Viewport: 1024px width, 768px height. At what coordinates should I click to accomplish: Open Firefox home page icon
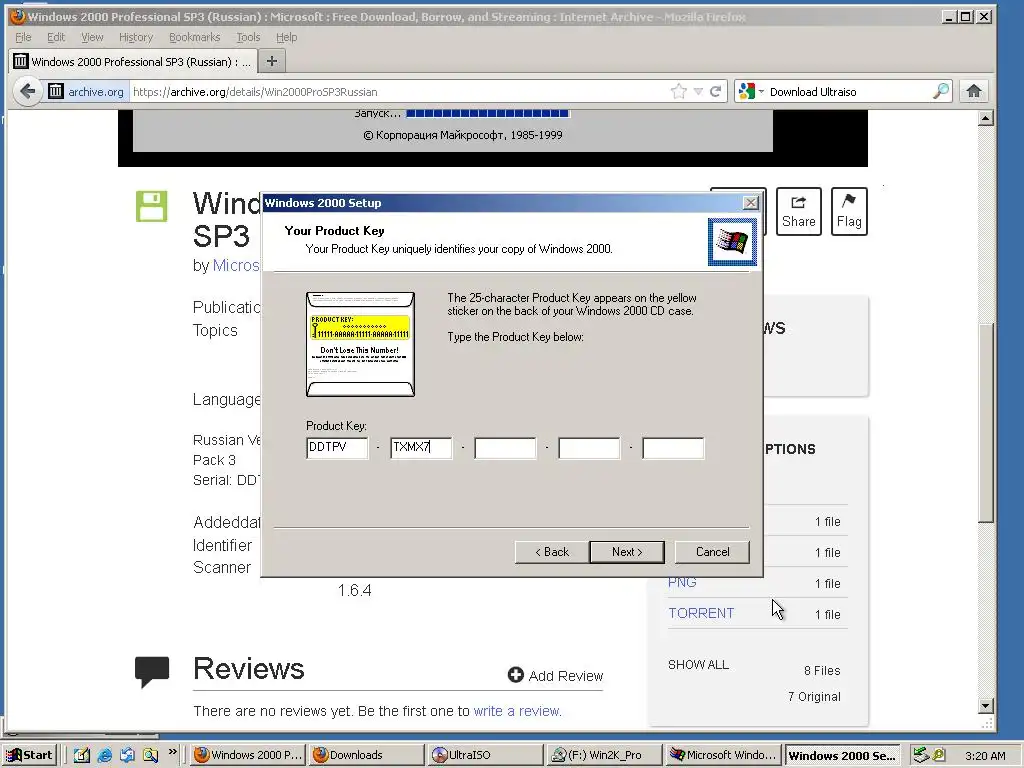[974, 91]
